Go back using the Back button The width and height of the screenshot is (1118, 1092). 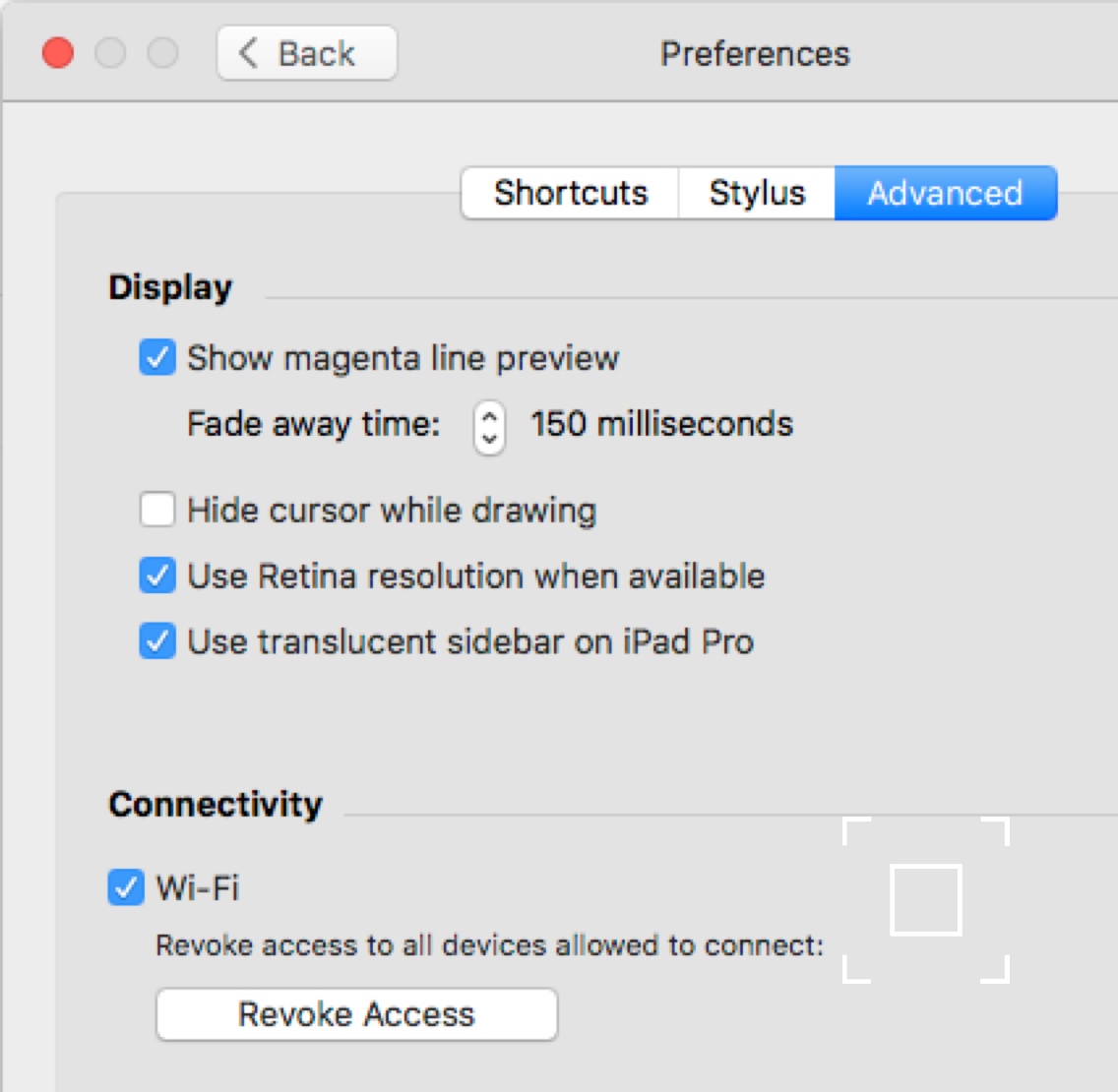[x=305, y=53]
